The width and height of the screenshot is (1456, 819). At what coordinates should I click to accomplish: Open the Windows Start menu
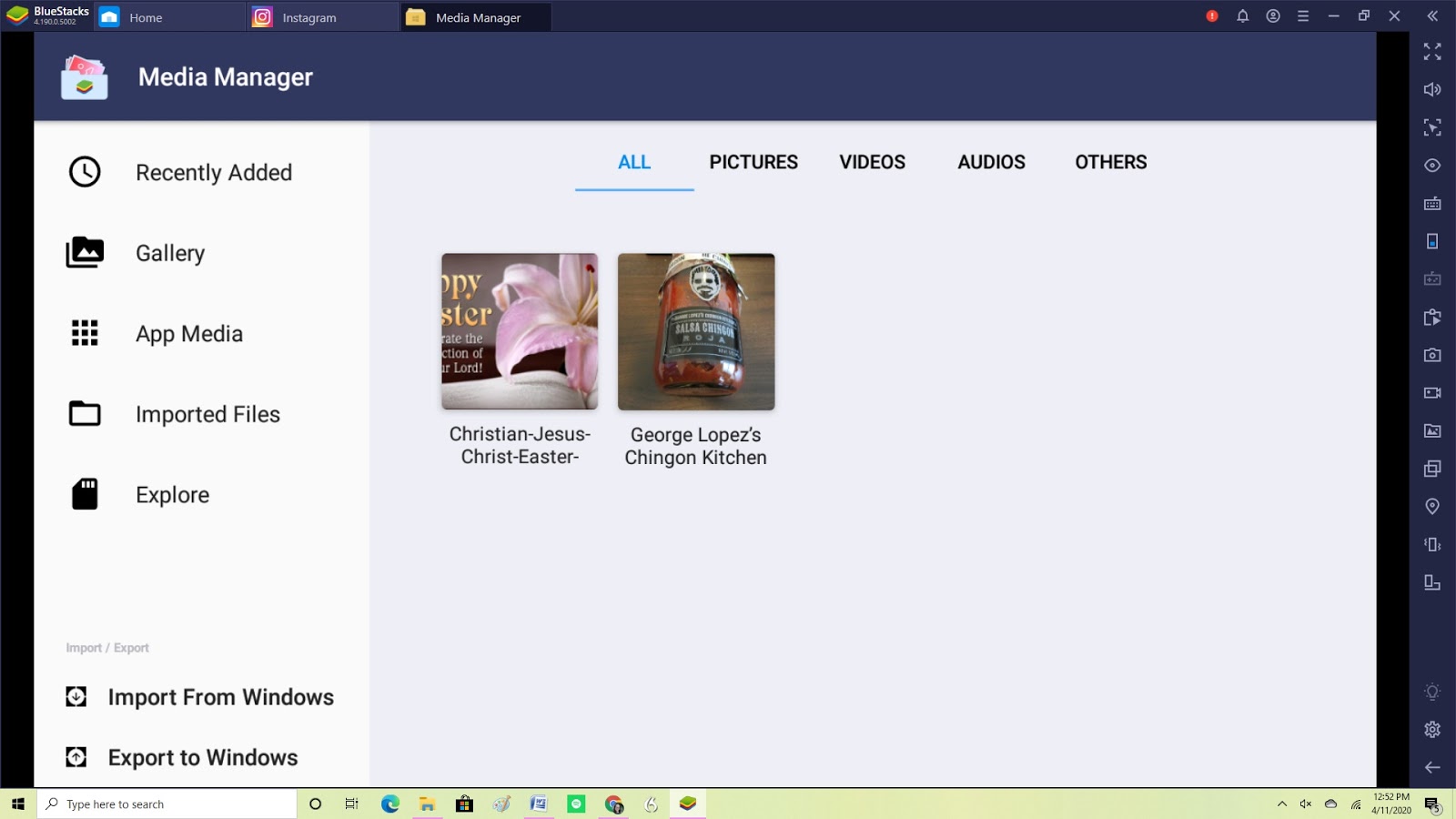[18, 804]
